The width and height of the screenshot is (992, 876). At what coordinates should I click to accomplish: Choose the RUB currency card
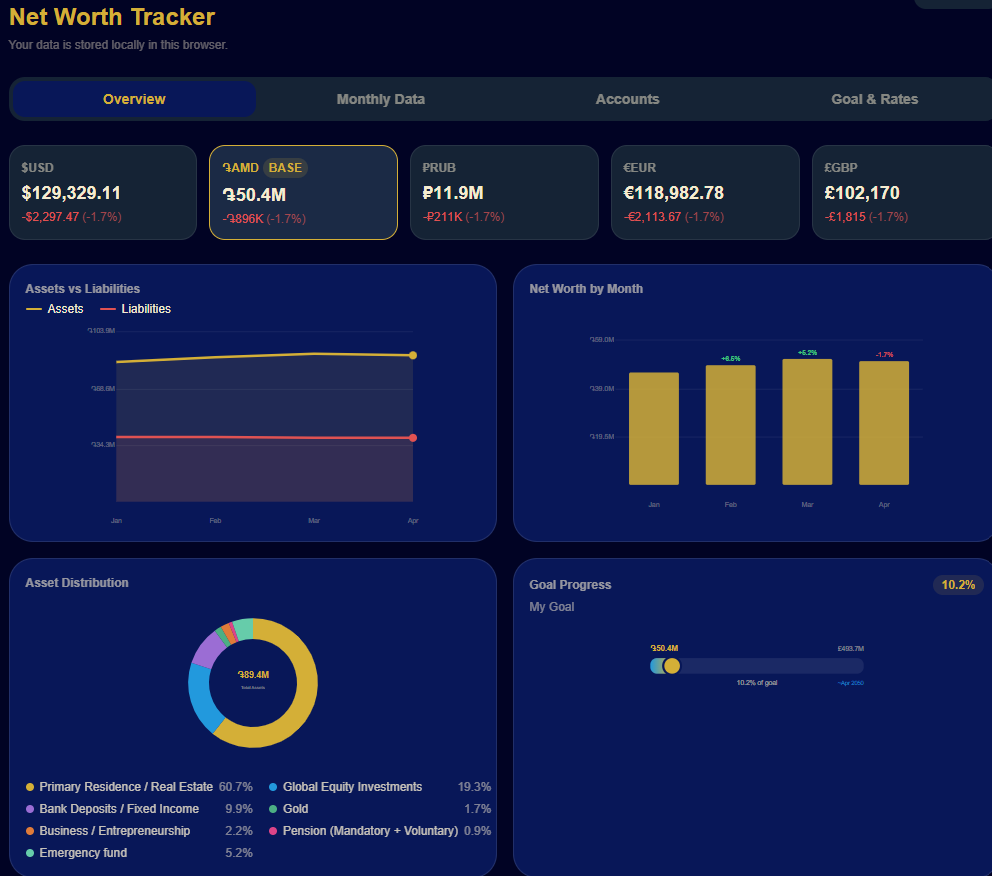point(504,192)
